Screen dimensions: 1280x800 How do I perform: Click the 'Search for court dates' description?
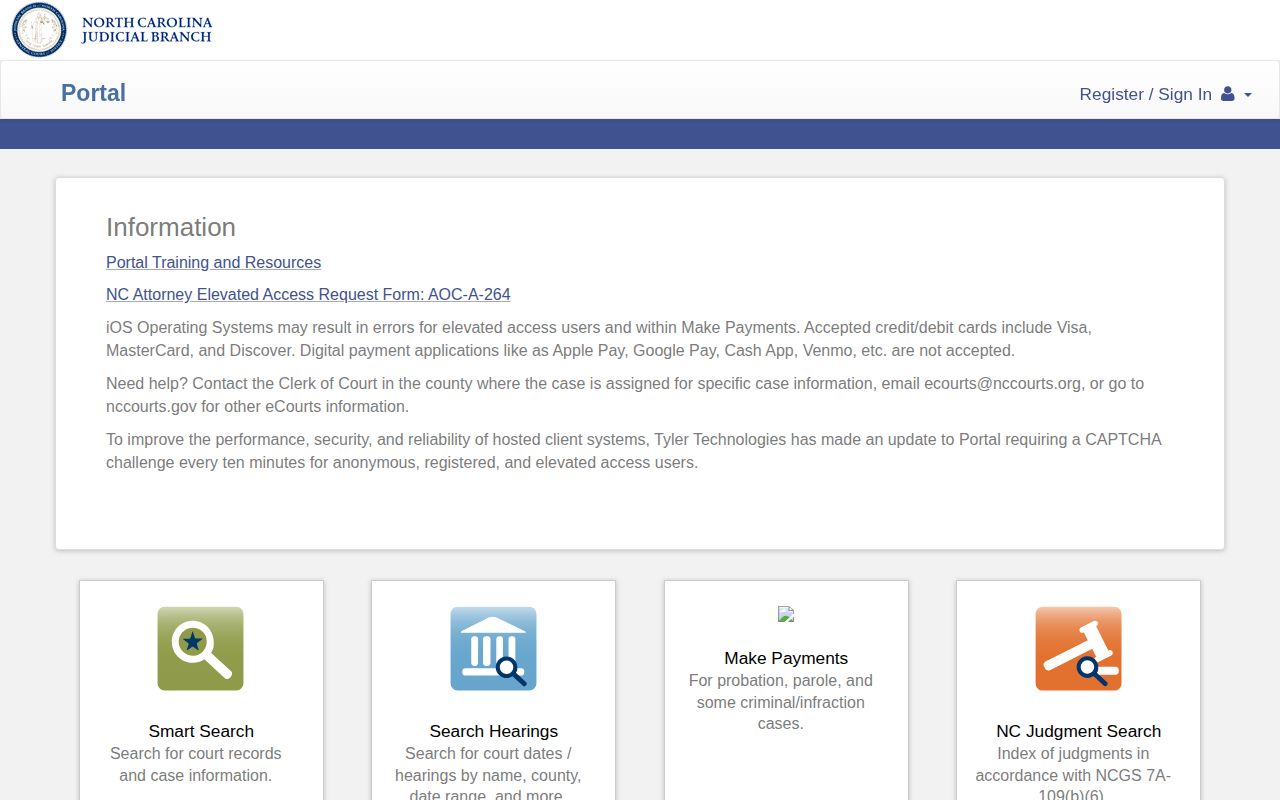488,772
